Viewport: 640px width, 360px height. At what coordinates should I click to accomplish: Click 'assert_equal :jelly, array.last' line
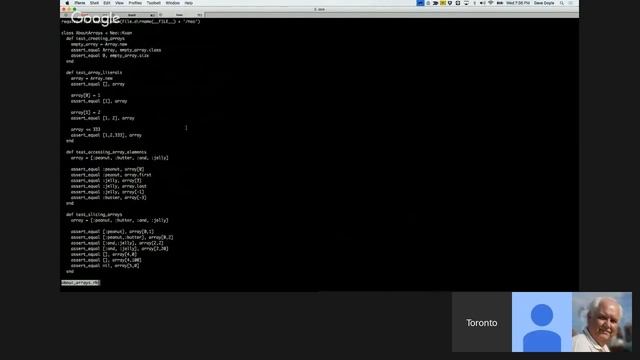[x=109, y=186]
